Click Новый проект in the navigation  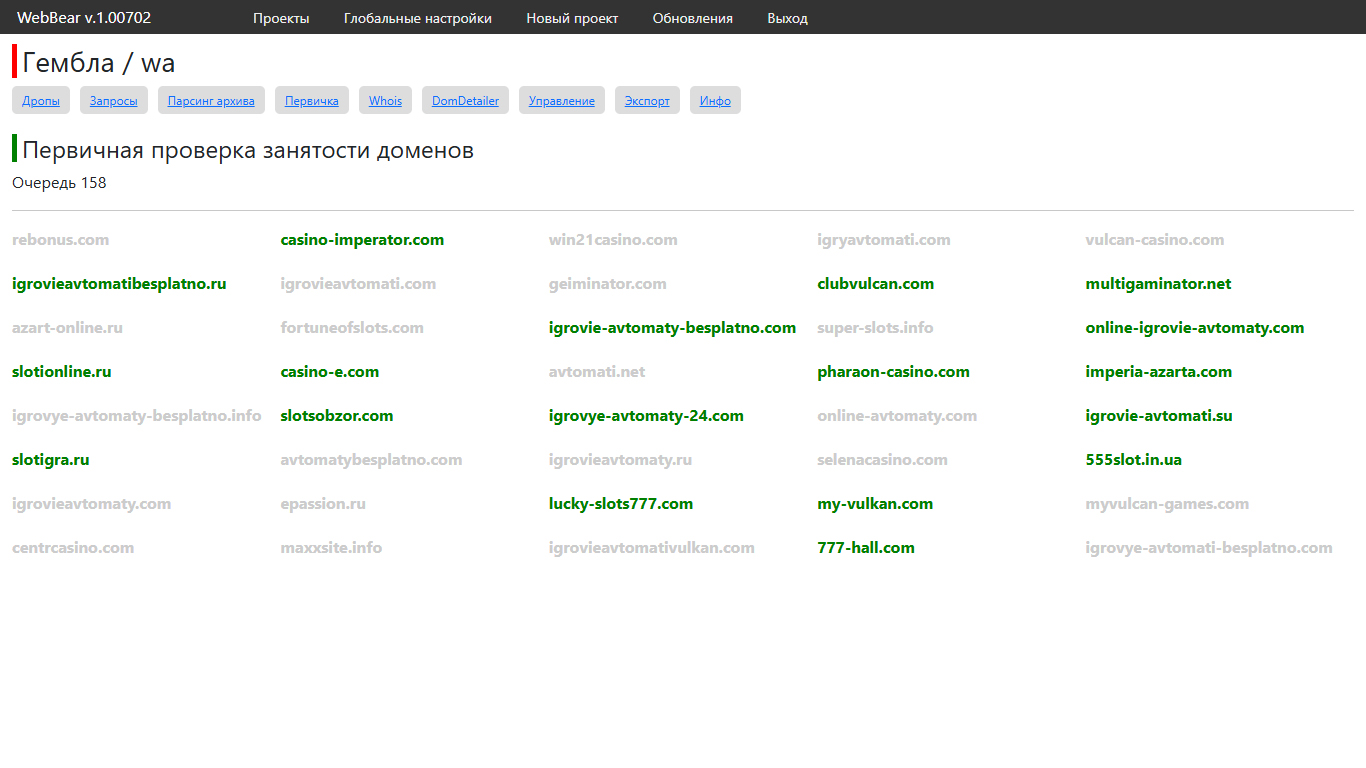click(x=572, y=18)
